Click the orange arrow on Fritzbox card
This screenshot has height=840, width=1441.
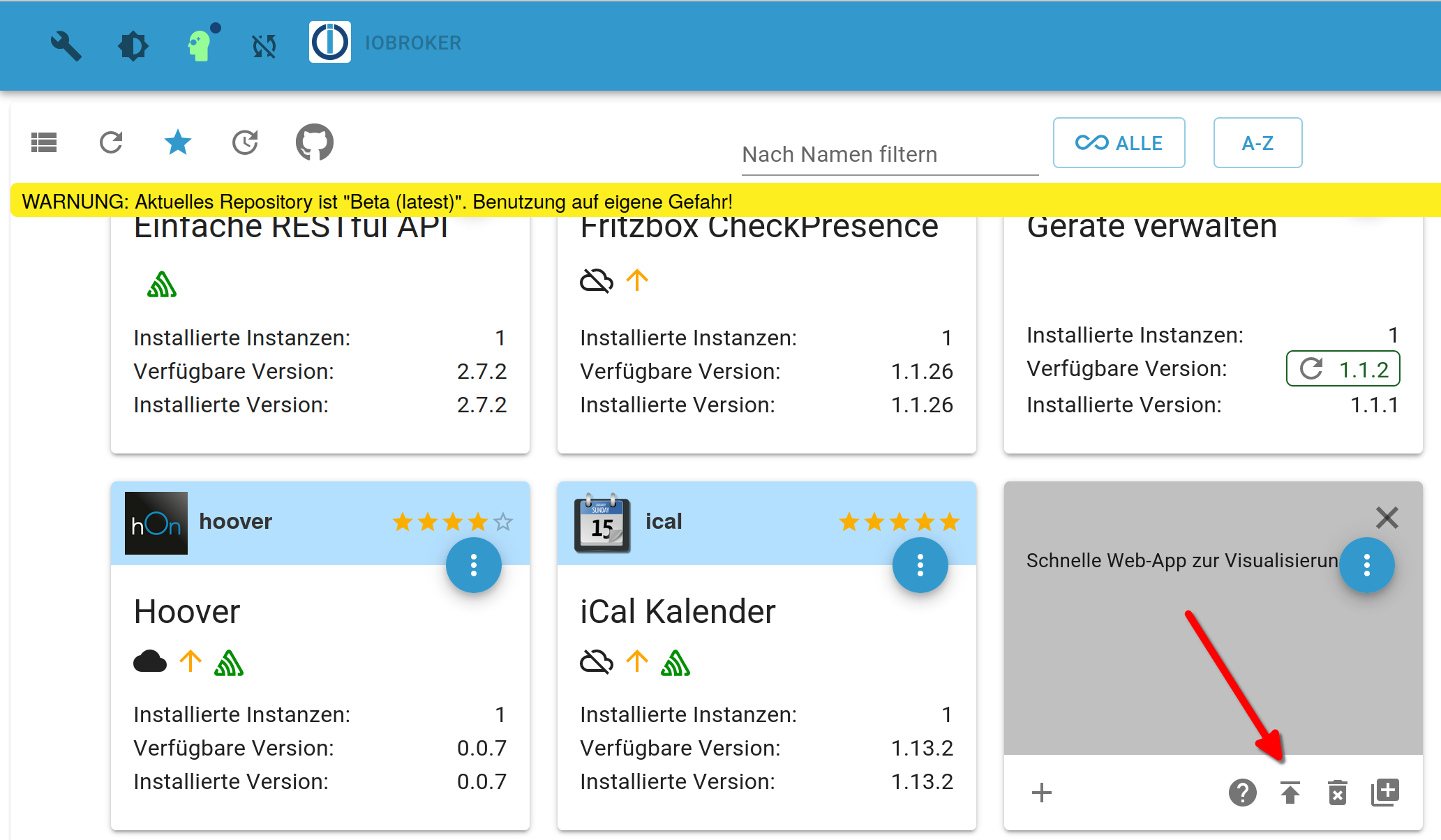(x=637, y=280)
